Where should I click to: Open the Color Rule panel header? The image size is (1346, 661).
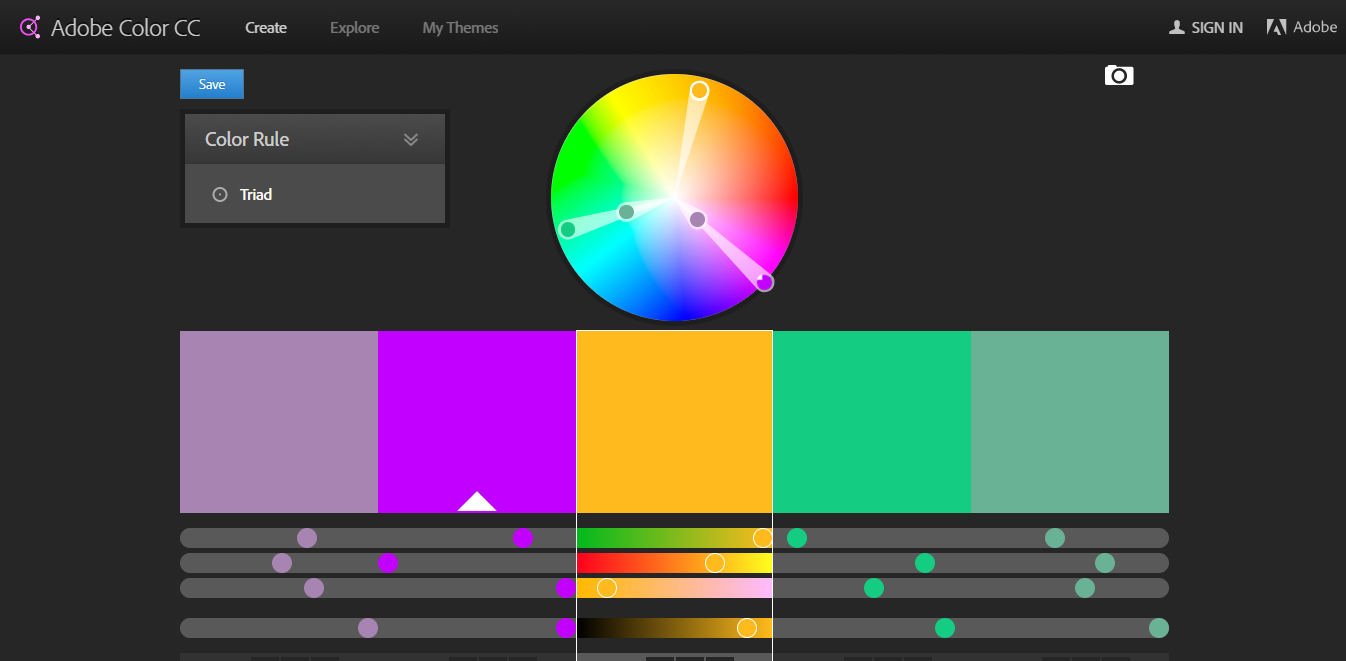click(315, 139)
